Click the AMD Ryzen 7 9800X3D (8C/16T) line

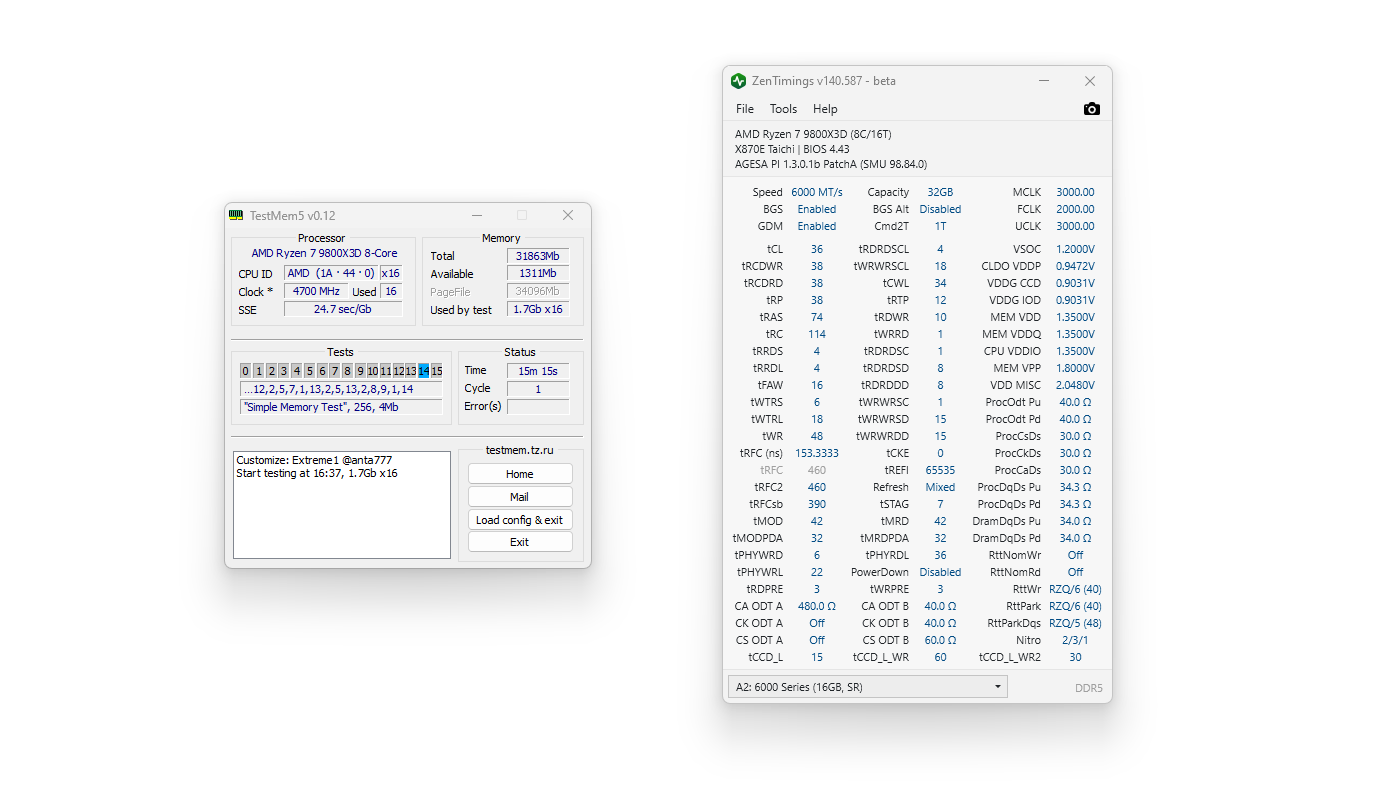[x=813, y=134]
